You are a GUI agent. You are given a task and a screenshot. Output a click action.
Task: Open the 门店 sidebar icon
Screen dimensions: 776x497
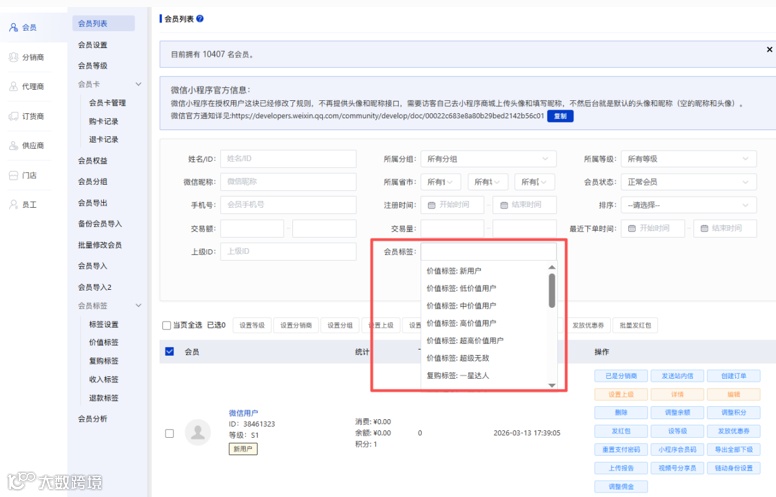pos(13,175)
